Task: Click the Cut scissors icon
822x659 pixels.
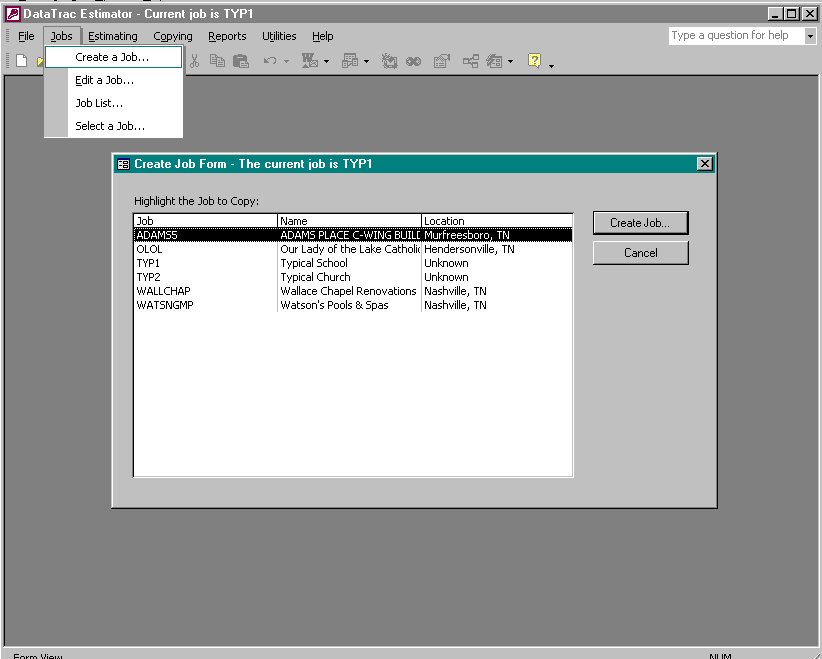Action: [x=194, y=61]
